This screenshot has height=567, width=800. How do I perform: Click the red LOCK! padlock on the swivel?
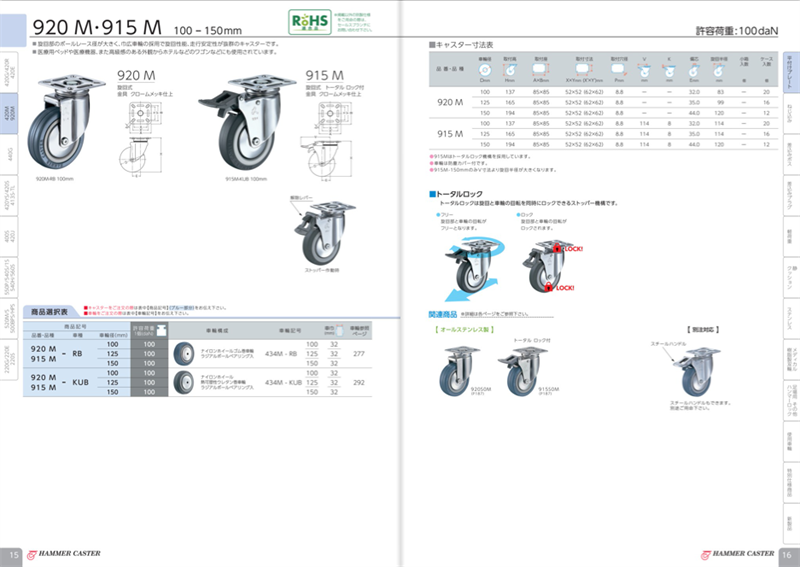pyautogui.click(x=557, y=249)
